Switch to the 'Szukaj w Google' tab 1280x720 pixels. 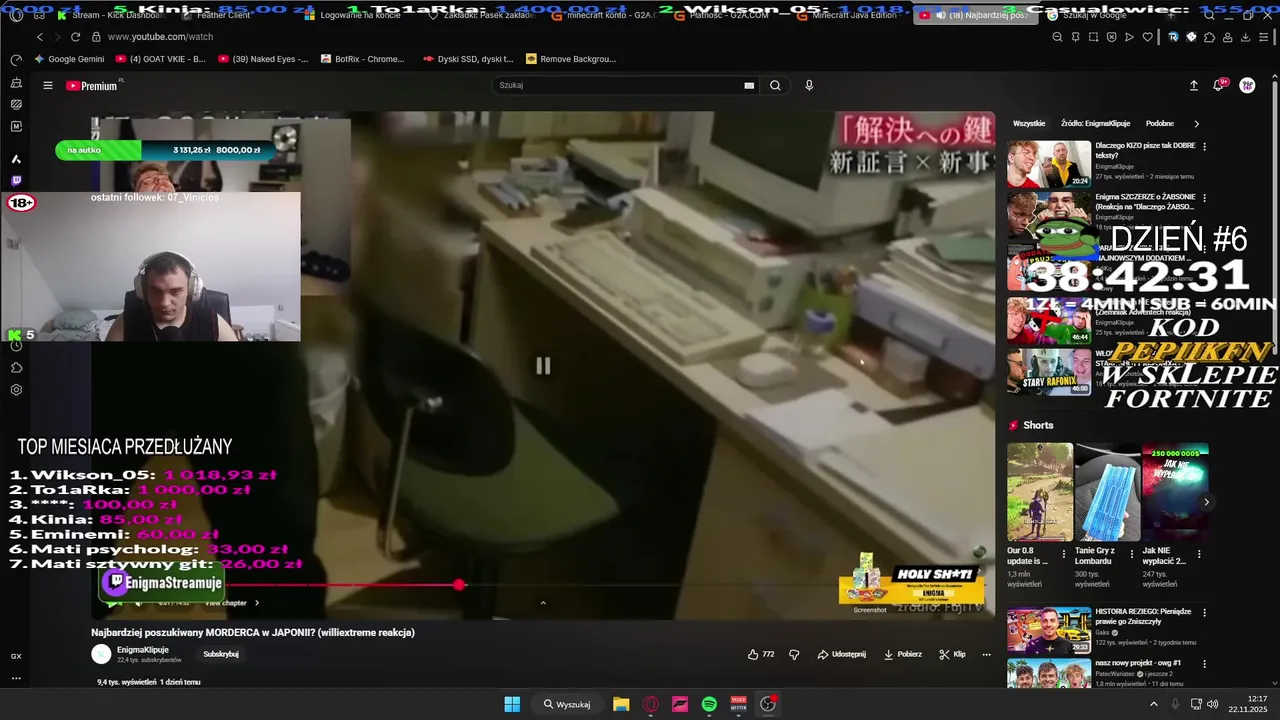(x=1085, y=15)
